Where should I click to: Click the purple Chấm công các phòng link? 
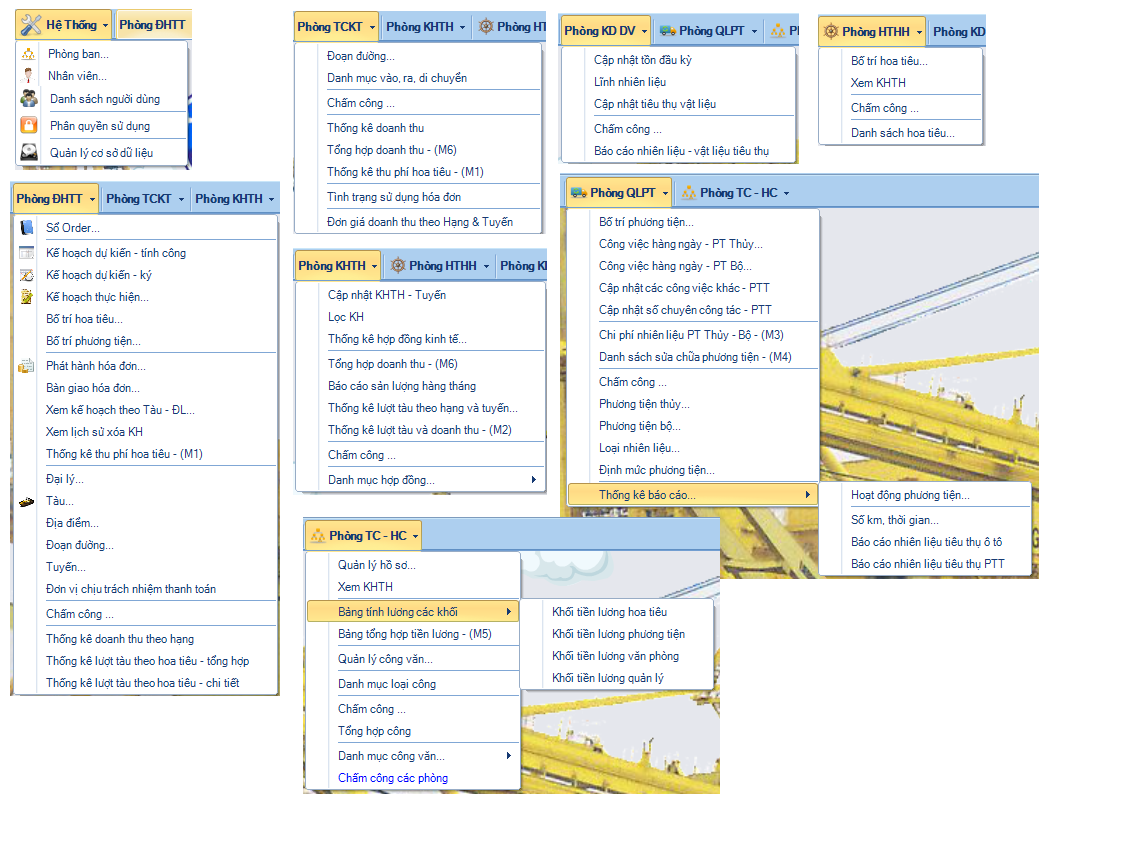click(393, 778)
